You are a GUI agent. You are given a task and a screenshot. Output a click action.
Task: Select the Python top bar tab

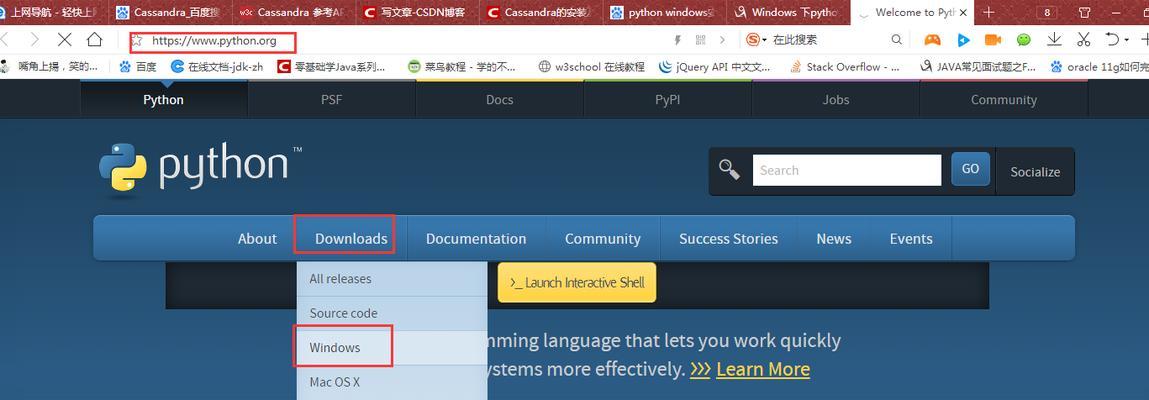[163, 100]
